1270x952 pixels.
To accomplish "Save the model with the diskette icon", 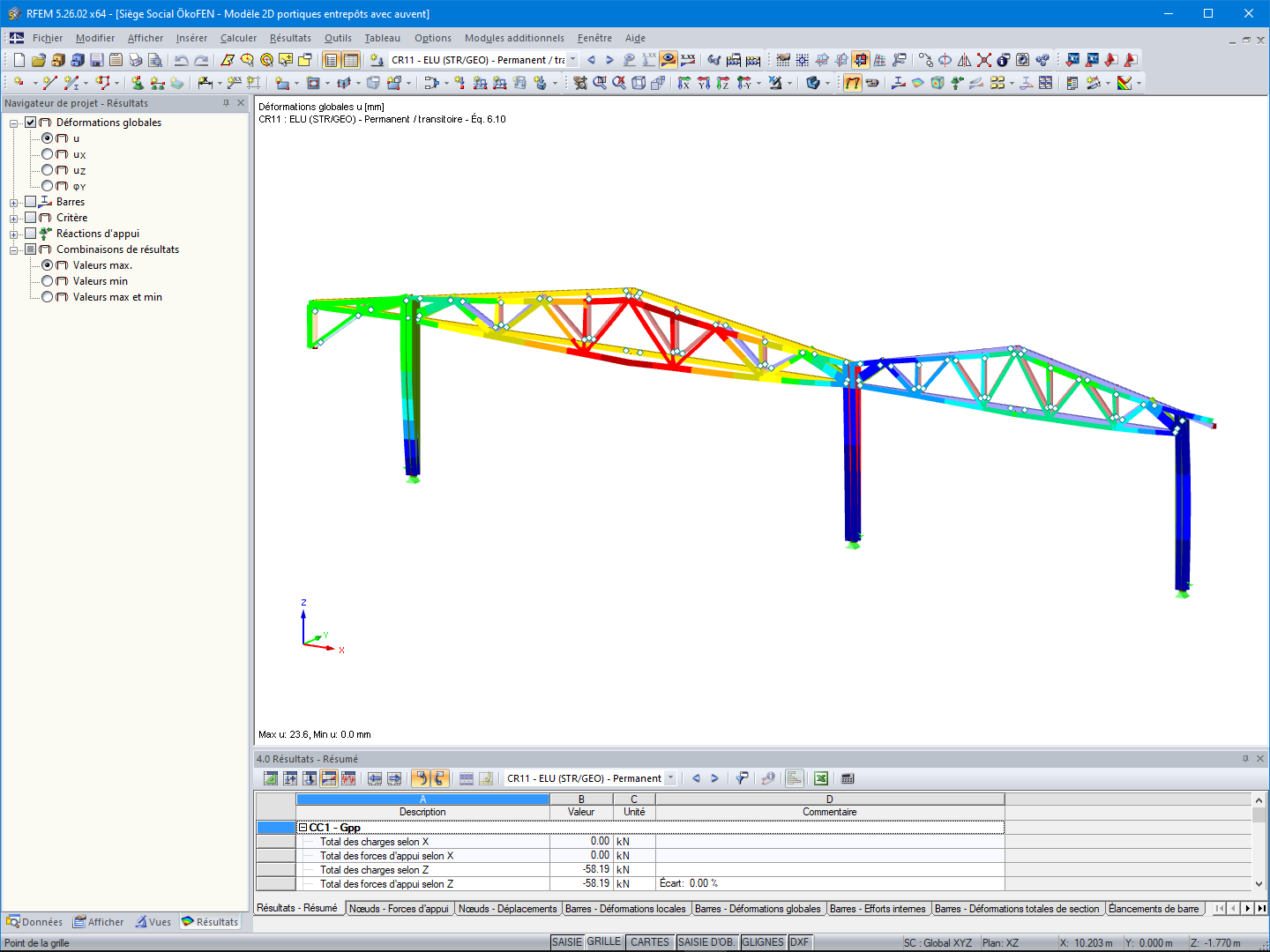I will click(x=95, y=59).
